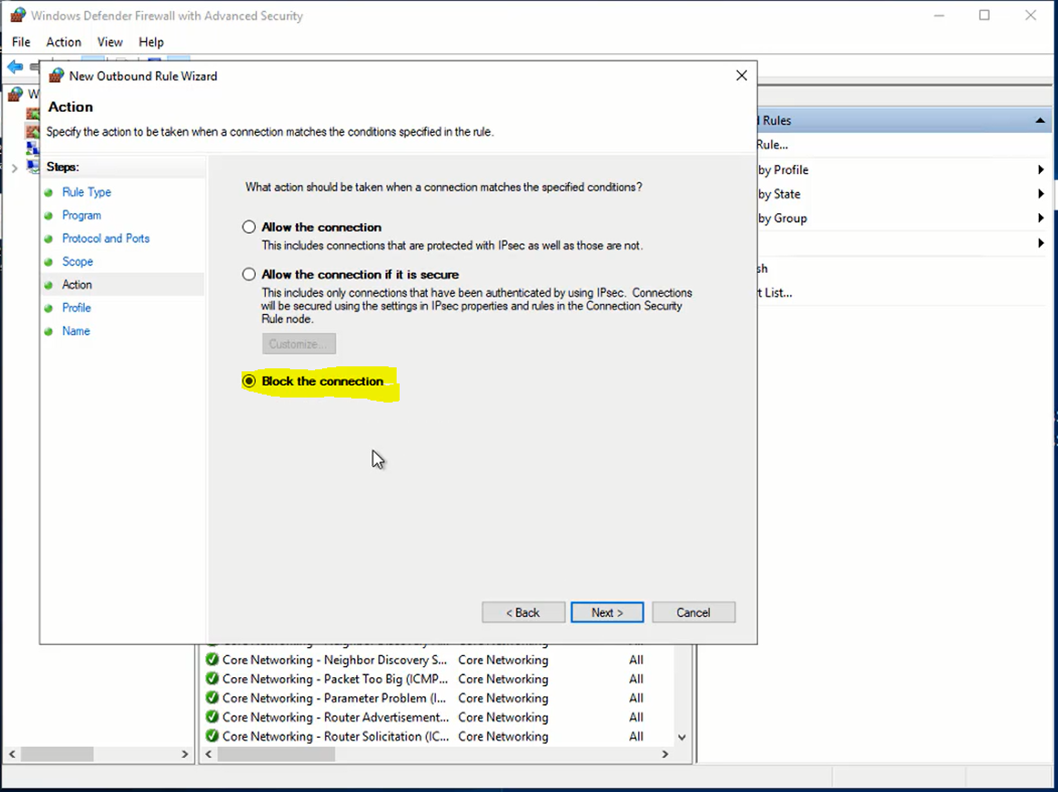Open the Action menu
1058x792 pixels.
click(63, 42)
